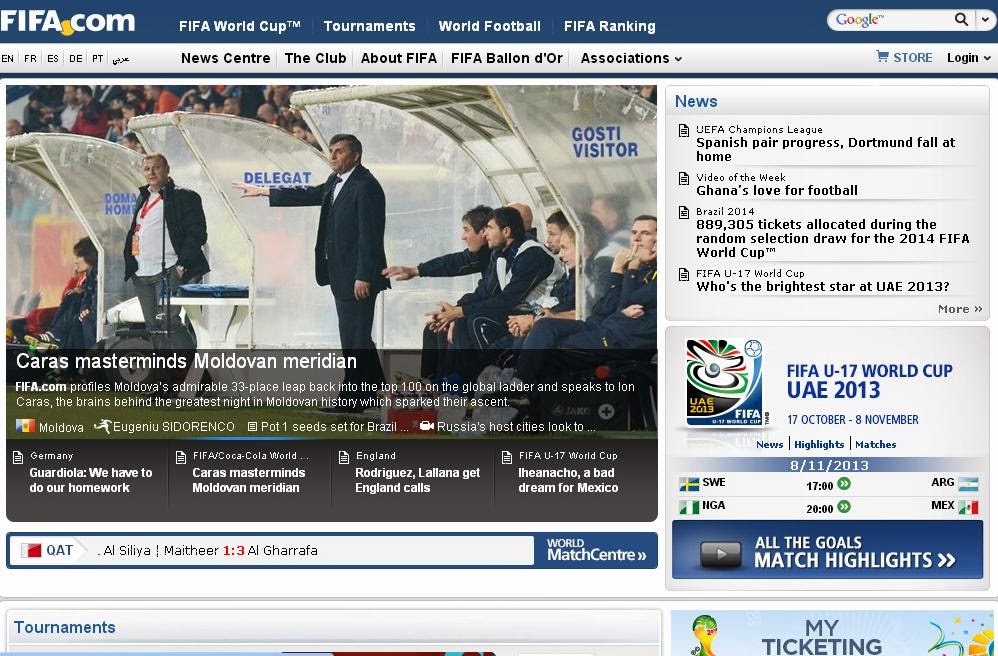Open the Tournaments menu item
Image resolution: width=998 pixels, height=656 pixels.
pyautogui.click(x=369, y=26)
